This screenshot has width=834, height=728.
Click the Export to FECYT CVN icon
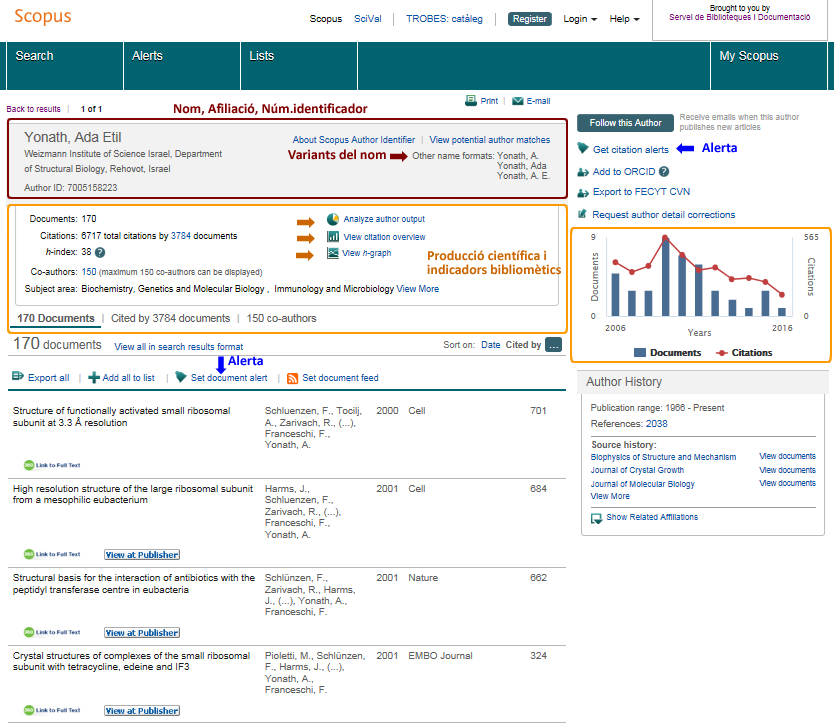[584, 192]
